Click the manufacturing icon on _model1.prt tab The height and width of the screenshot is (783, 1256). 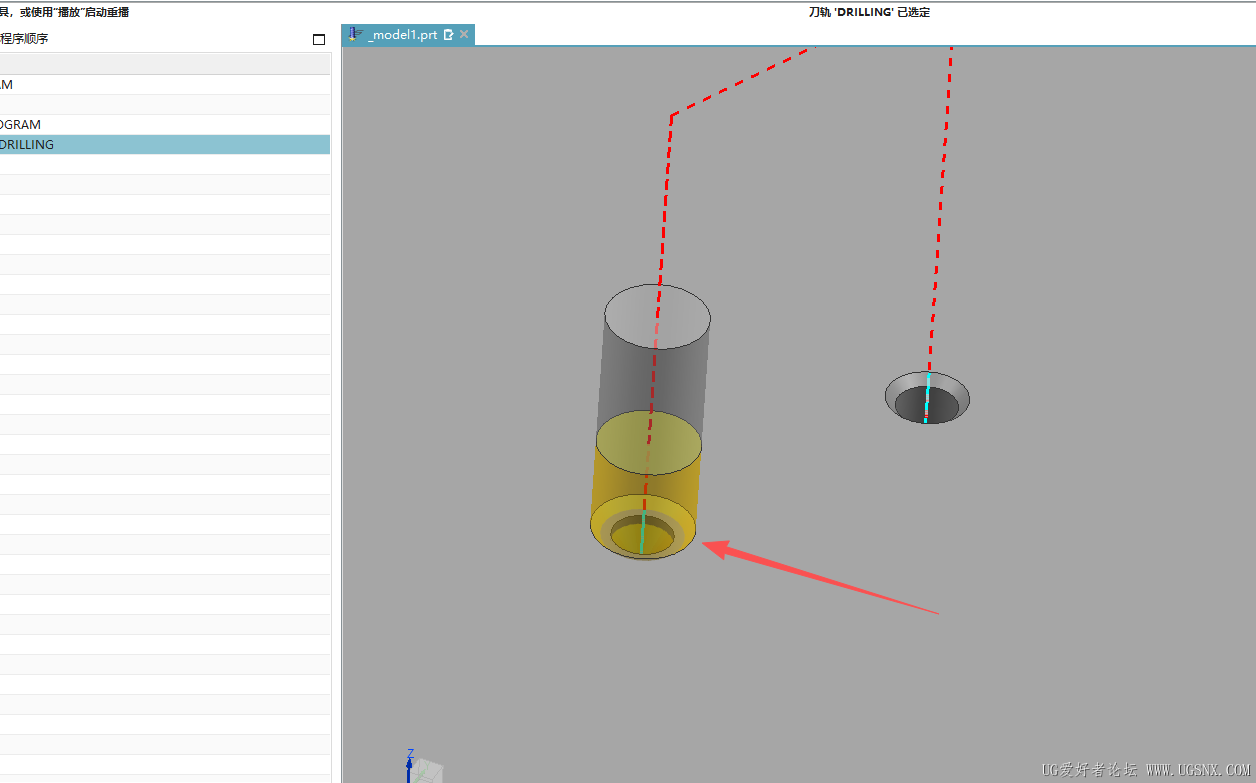click(x=355, y=34)
